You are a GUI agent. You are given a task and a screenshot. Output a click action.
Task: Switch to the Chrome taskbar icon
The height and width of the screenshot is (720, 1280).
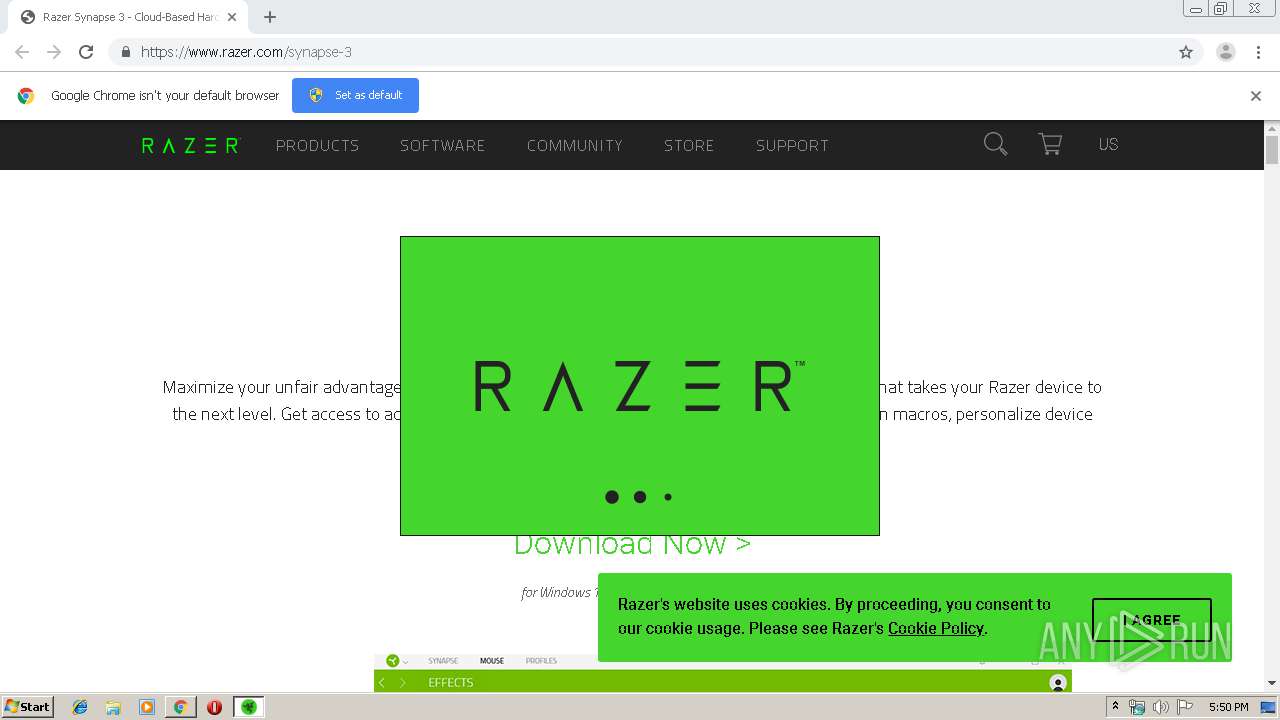tap(180, 707)
